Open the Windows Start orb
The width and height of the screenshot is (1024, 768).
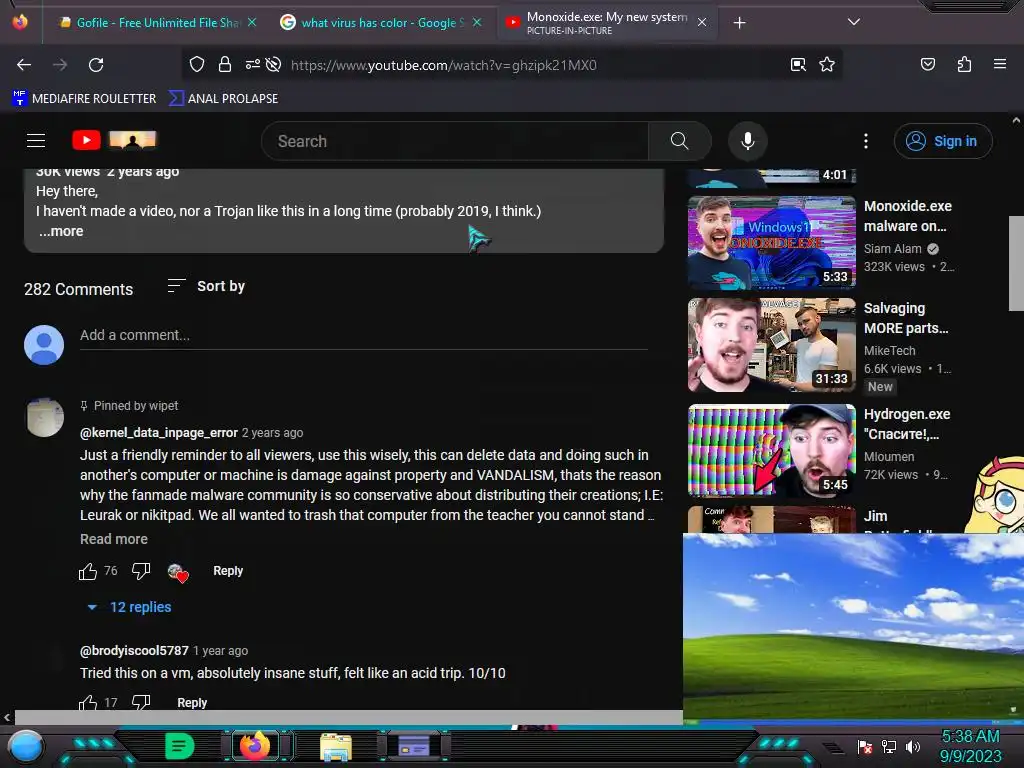(x=26, y=746)
